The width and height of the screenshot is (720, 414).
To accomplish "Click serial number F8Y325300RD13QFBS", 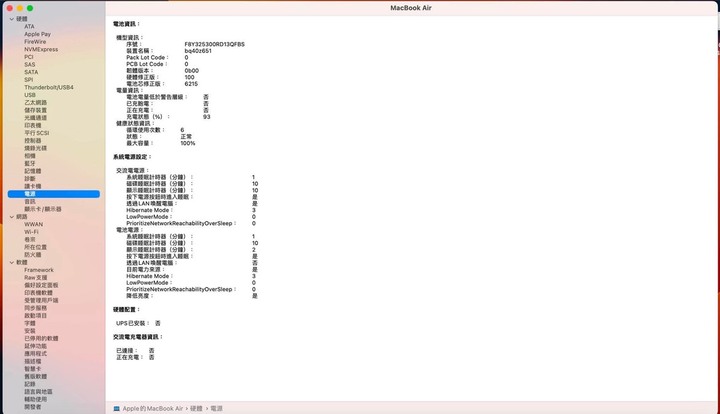I will click(x=214, y=45).
